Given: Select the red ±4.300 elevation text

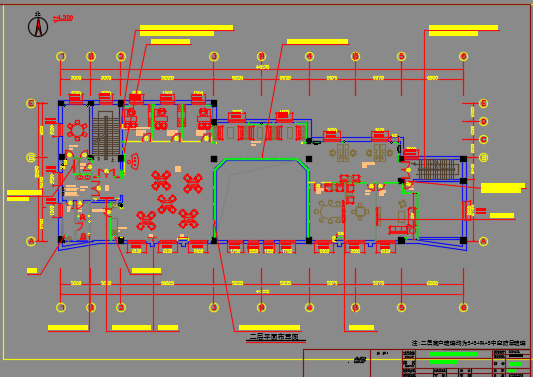Looking at the screenshot, I should pyautogui.click(x=63, y=18).
